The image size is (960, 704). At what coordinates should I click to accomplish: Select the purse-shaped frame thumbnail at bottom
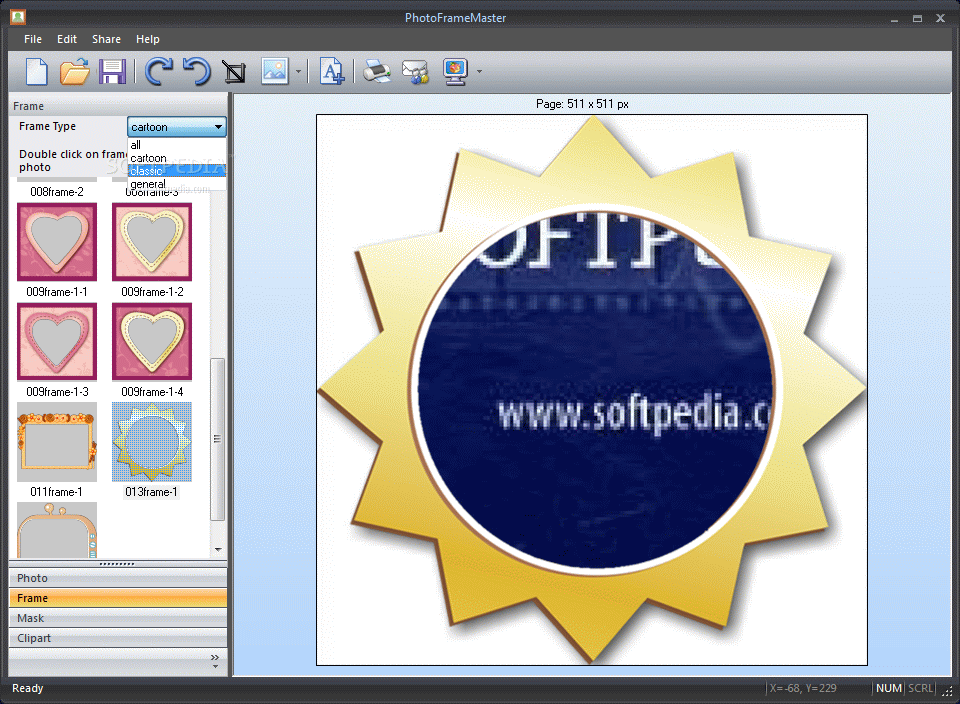[x=57, y=530]
